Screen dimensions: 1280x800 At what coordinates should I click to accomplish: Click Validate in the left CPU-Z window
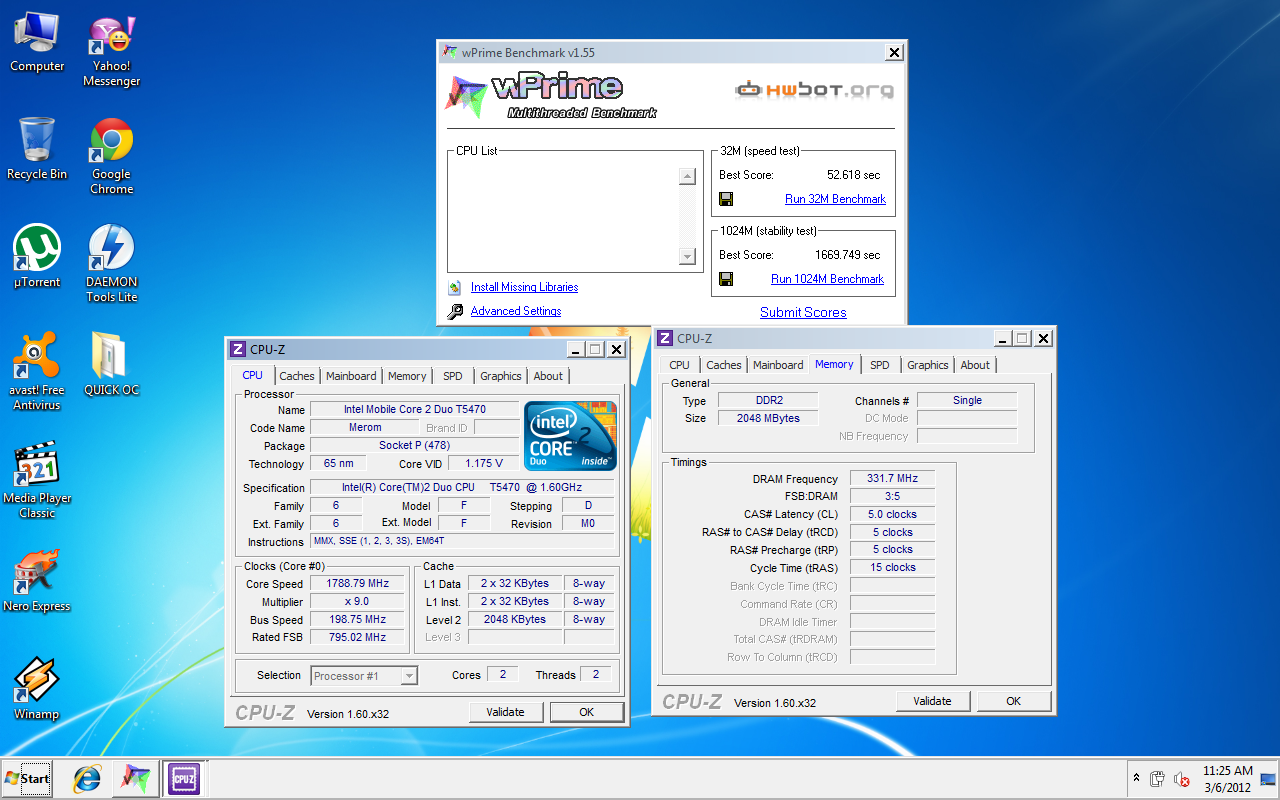[x=506, y=712]
